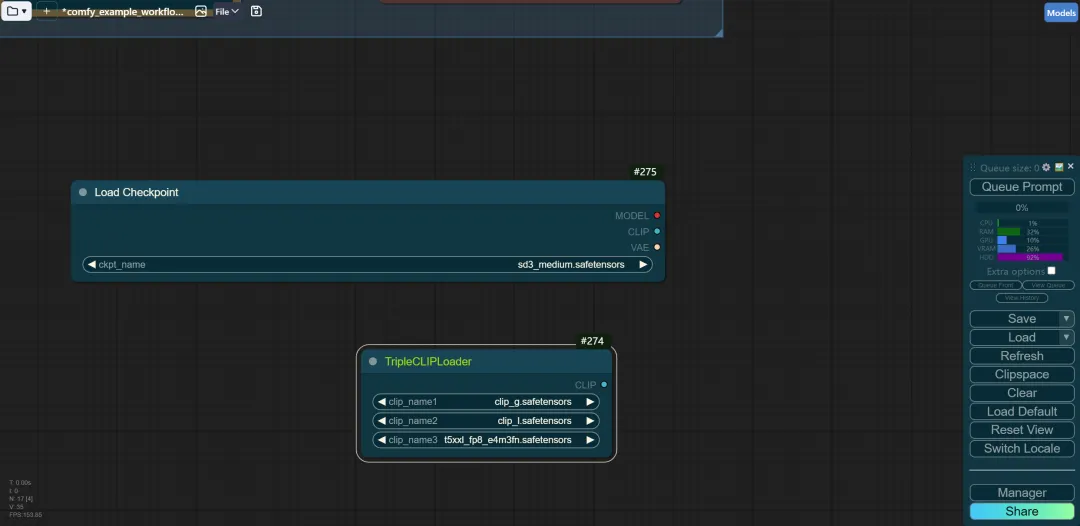
Task: Add a new workflow with plus icon
Action: 46,11
